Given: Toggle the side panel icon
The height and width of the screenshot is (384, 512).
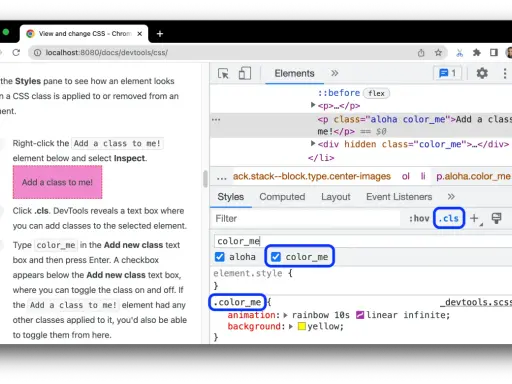Looking at the screenshot, I should 494,53.
